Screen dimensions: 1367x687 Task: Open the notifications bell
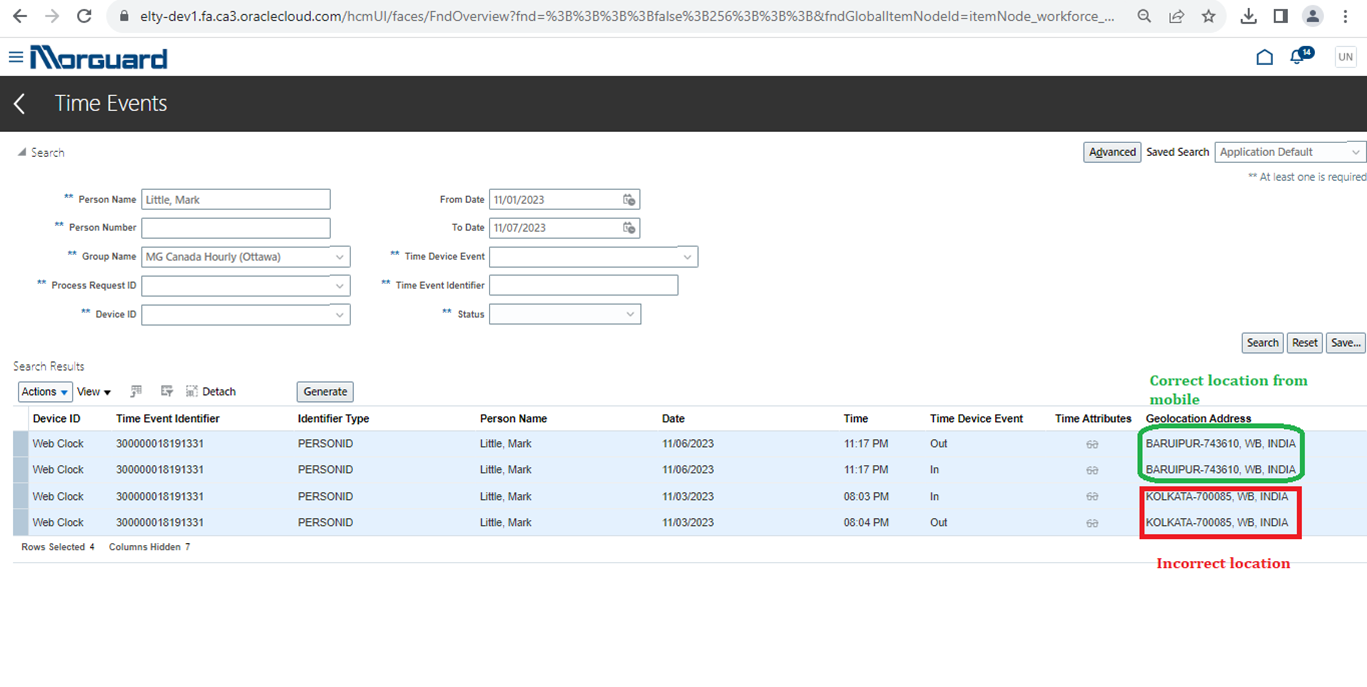[1298, 57]
